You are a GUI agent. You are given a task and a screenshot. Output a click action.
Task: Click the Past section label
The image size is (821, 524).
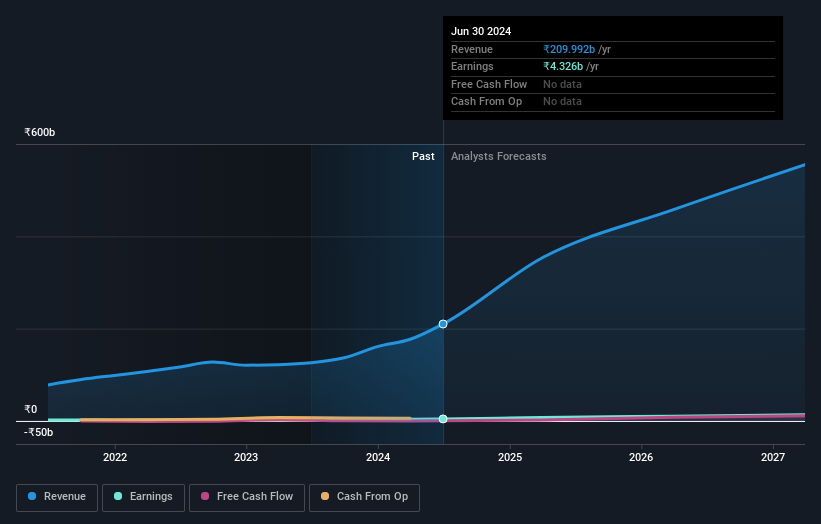(423, 157)
